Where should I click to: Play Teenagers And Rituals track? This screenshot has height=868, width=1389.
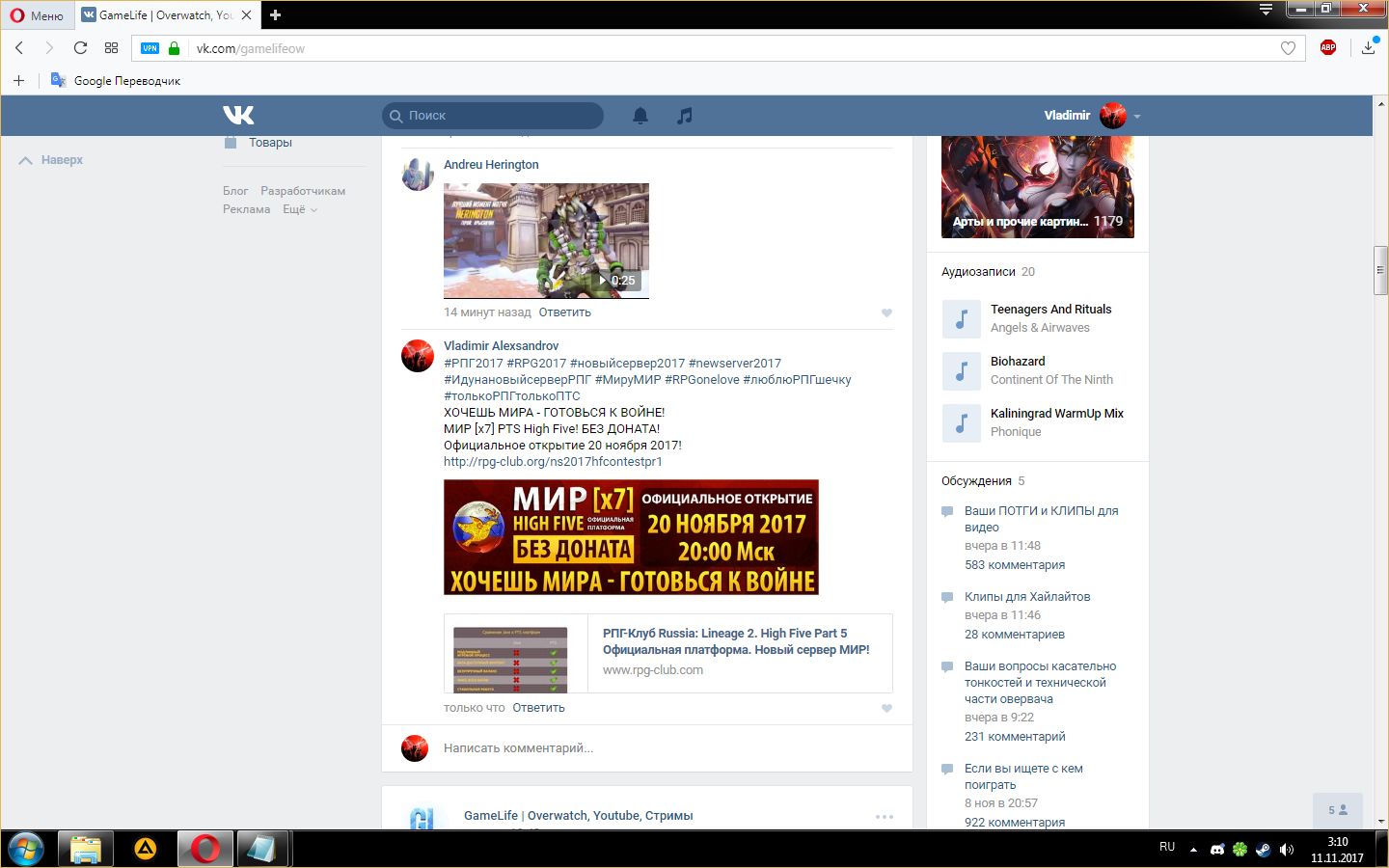point(961,319)
